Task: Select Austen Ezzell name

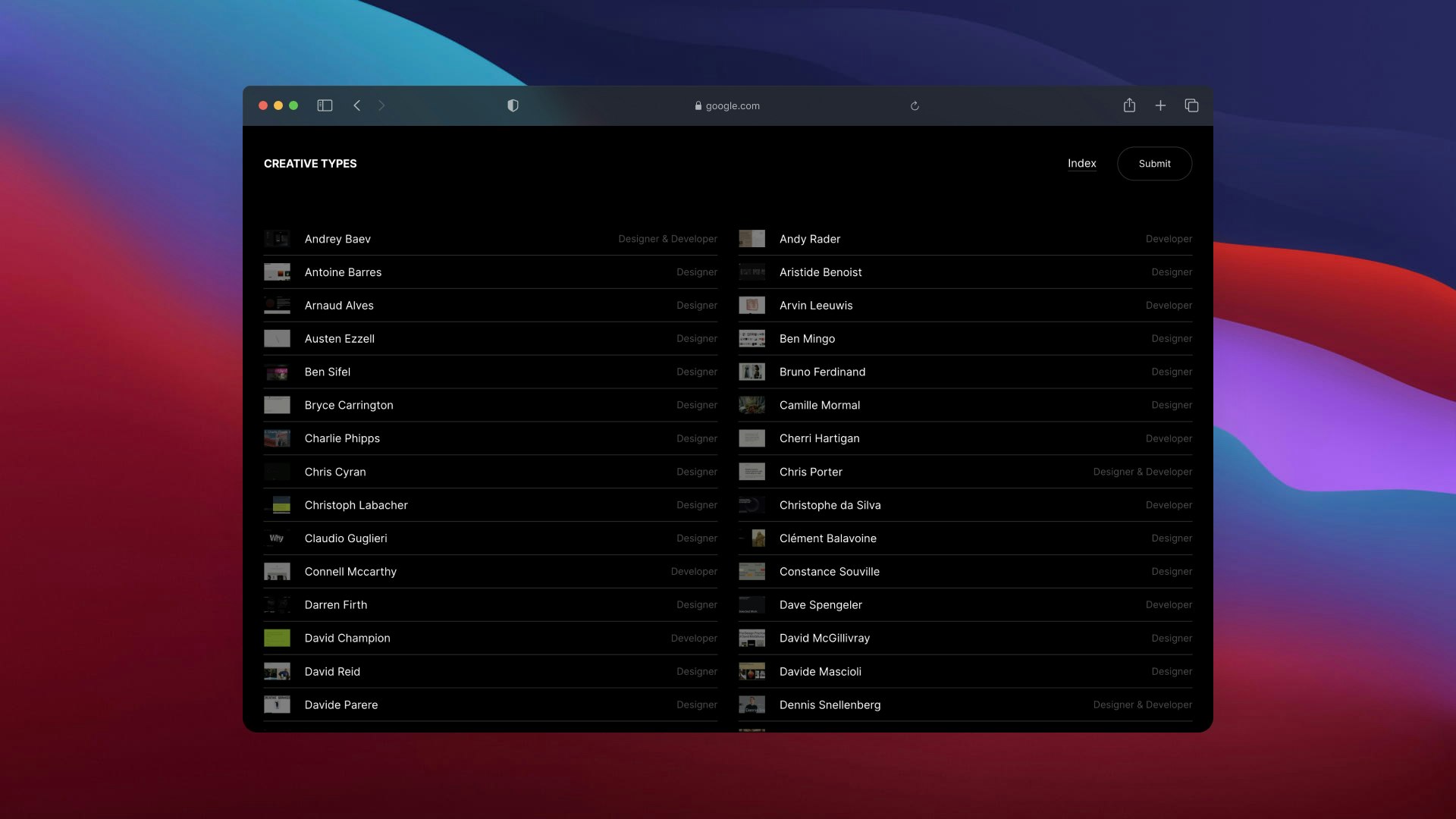Action: [x=339, y=339]
